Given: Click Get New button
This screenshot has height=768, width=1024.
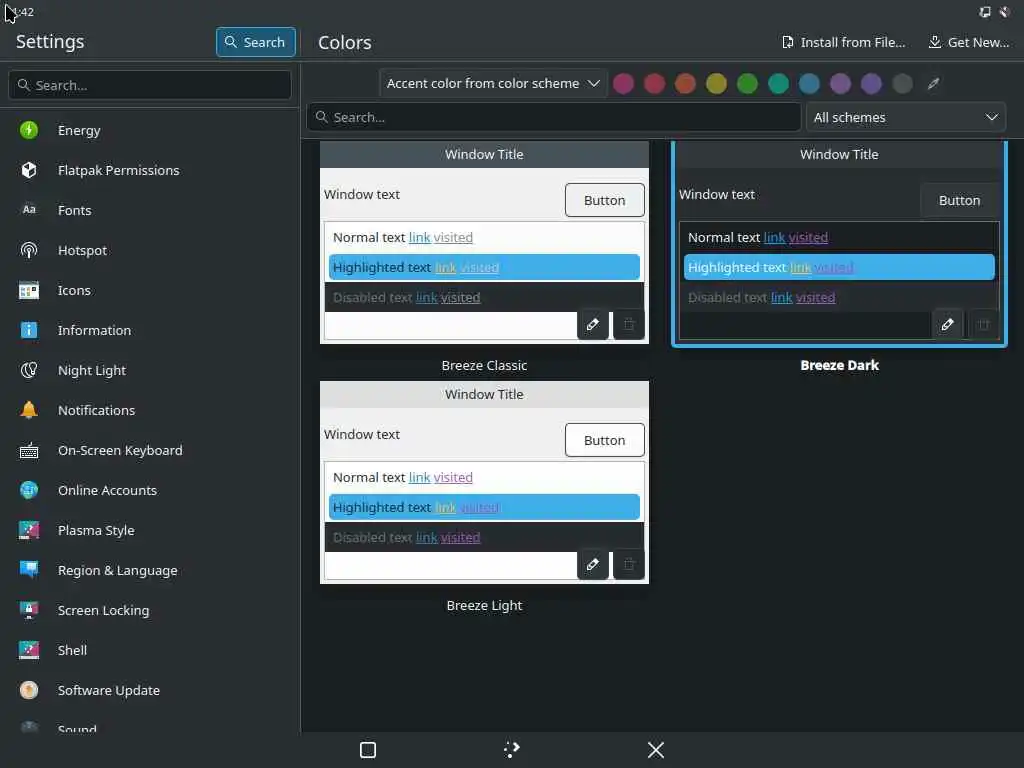Looking at the screenshot, I should [969, 42].
